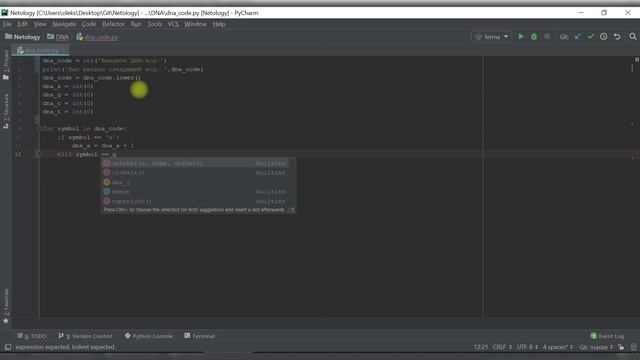Close the dna_code.py editor tab
This screenshot has width=640, height=360.
[x=64, y=50]
